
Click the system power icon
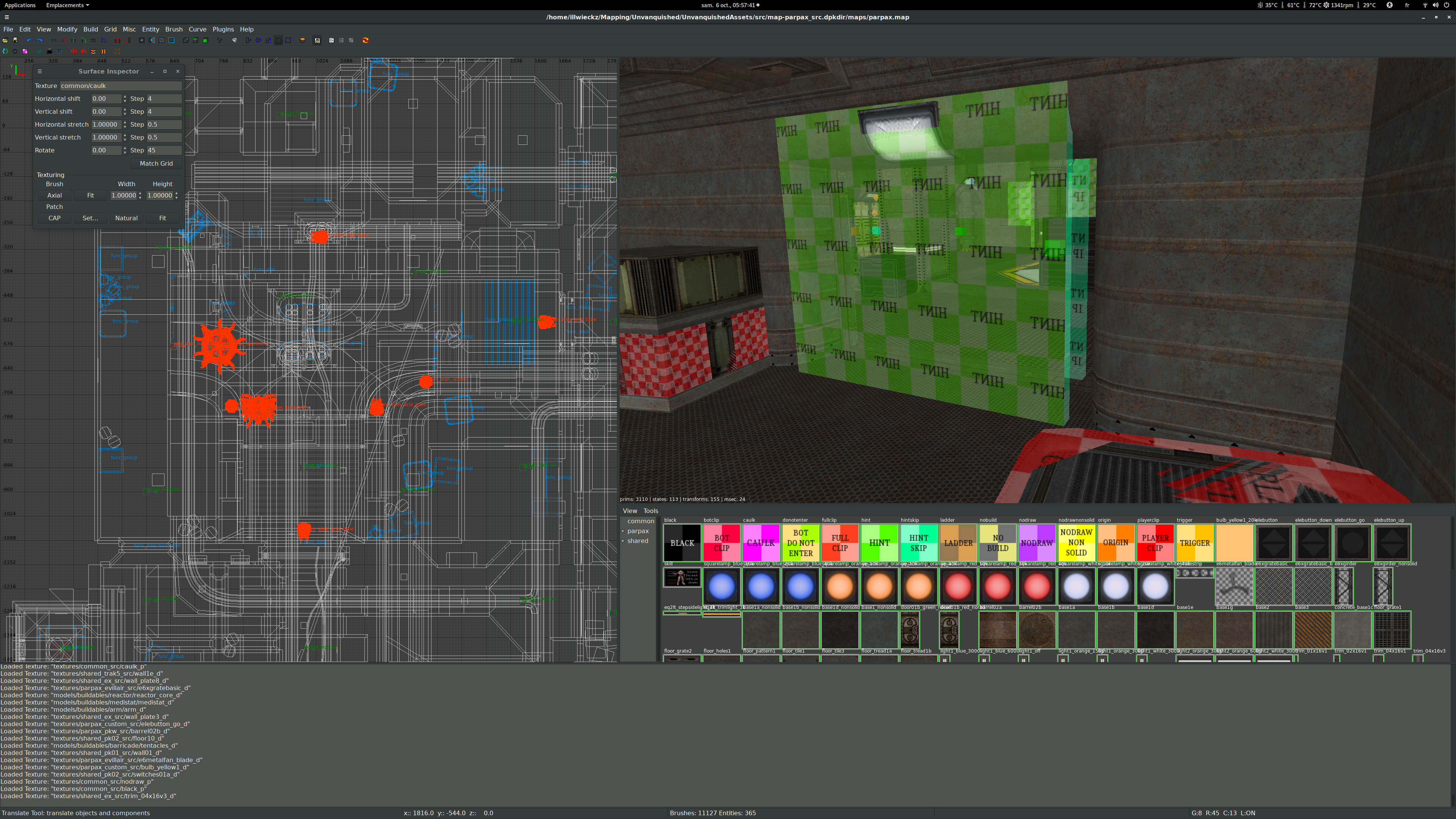click(x=1447, y=5)
